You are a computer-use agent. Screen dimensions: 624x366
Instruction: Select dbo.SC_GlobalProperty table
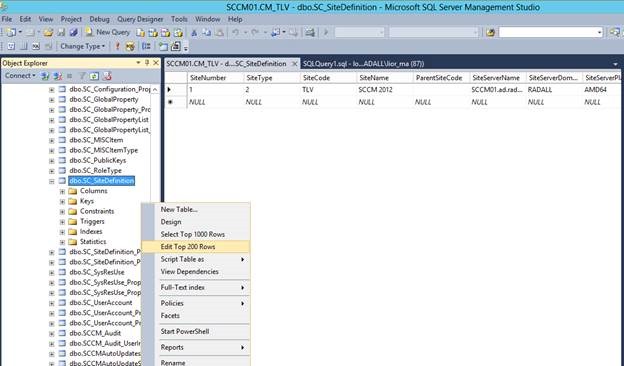[x=103, y=99]
